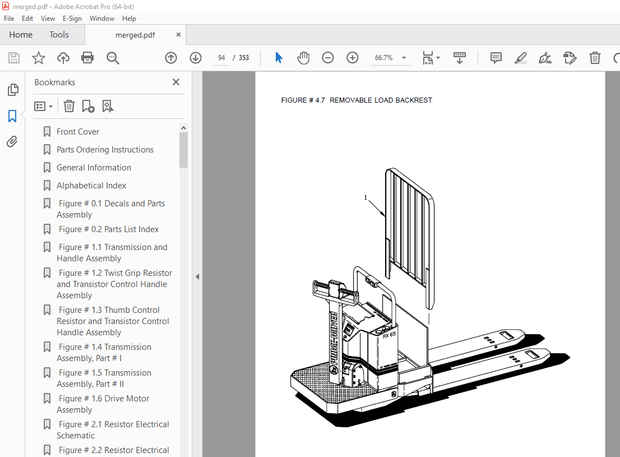Toggle the Bookmarks side panel icon
Image resolution: width=620 pixels, height=457 pixels.
(12, 116)
